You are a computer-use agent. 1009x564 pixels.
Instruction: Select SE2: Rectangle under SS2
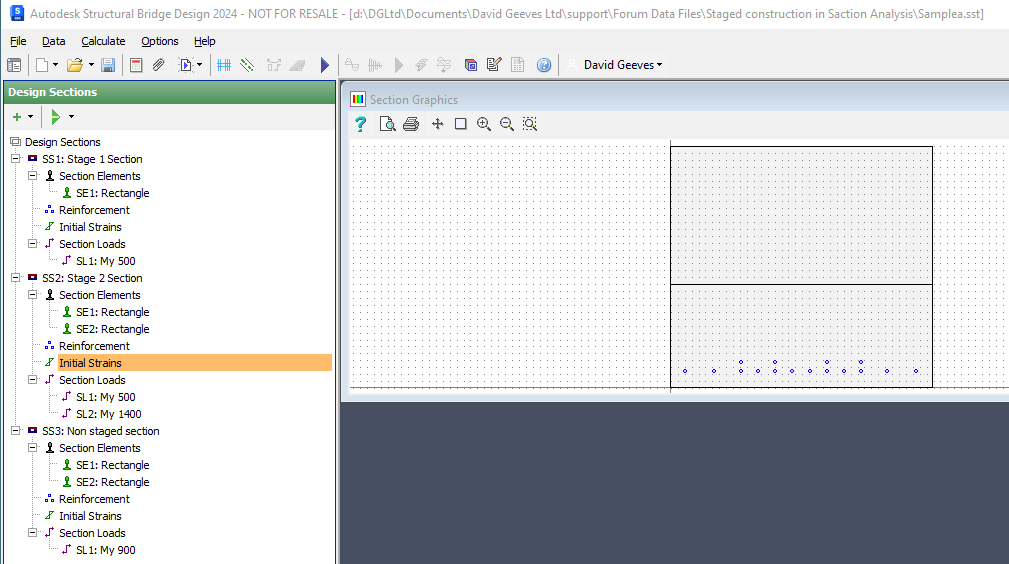[x=113, y=329]
